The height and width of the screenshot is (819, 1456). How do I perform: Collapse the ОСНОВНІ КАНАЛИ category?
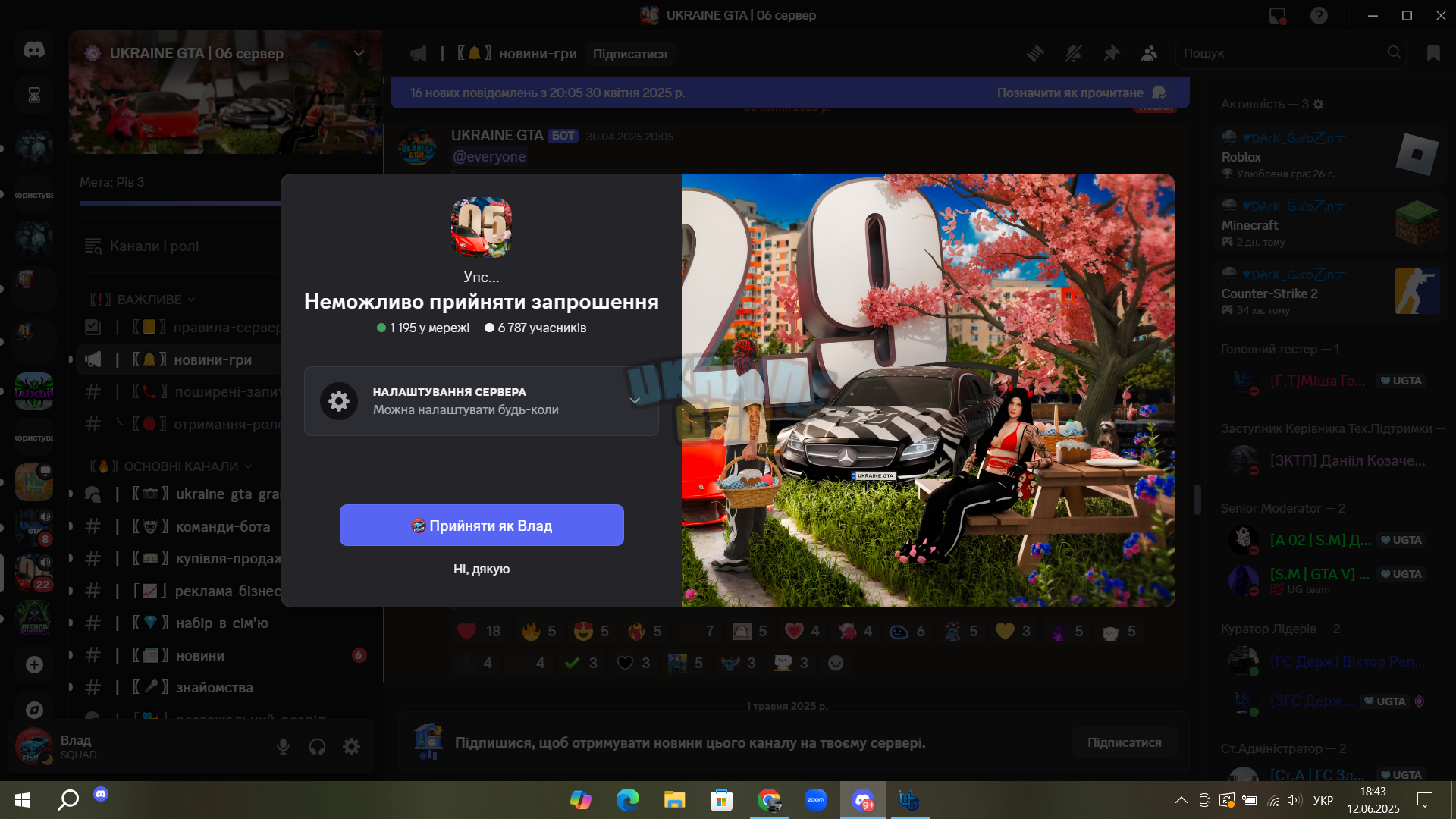click(x=171, y=466)
